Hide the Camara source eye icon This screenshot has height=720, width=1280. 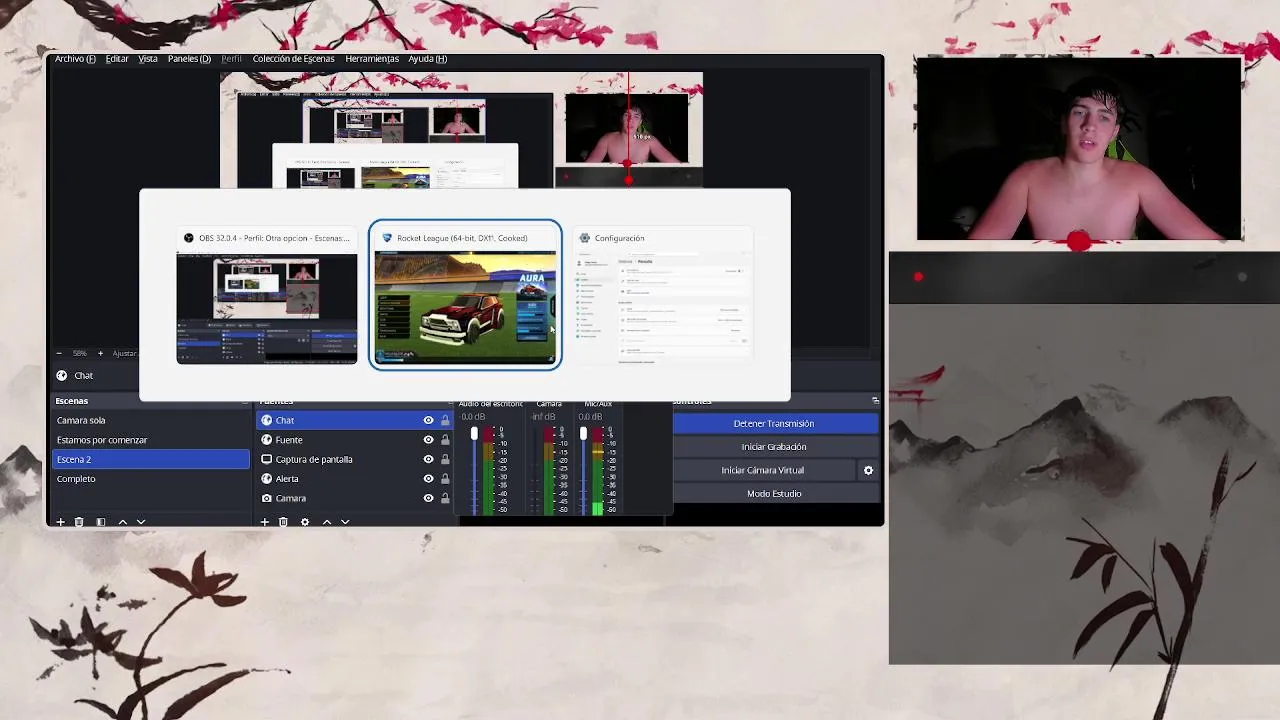click(x=428, y=498)
